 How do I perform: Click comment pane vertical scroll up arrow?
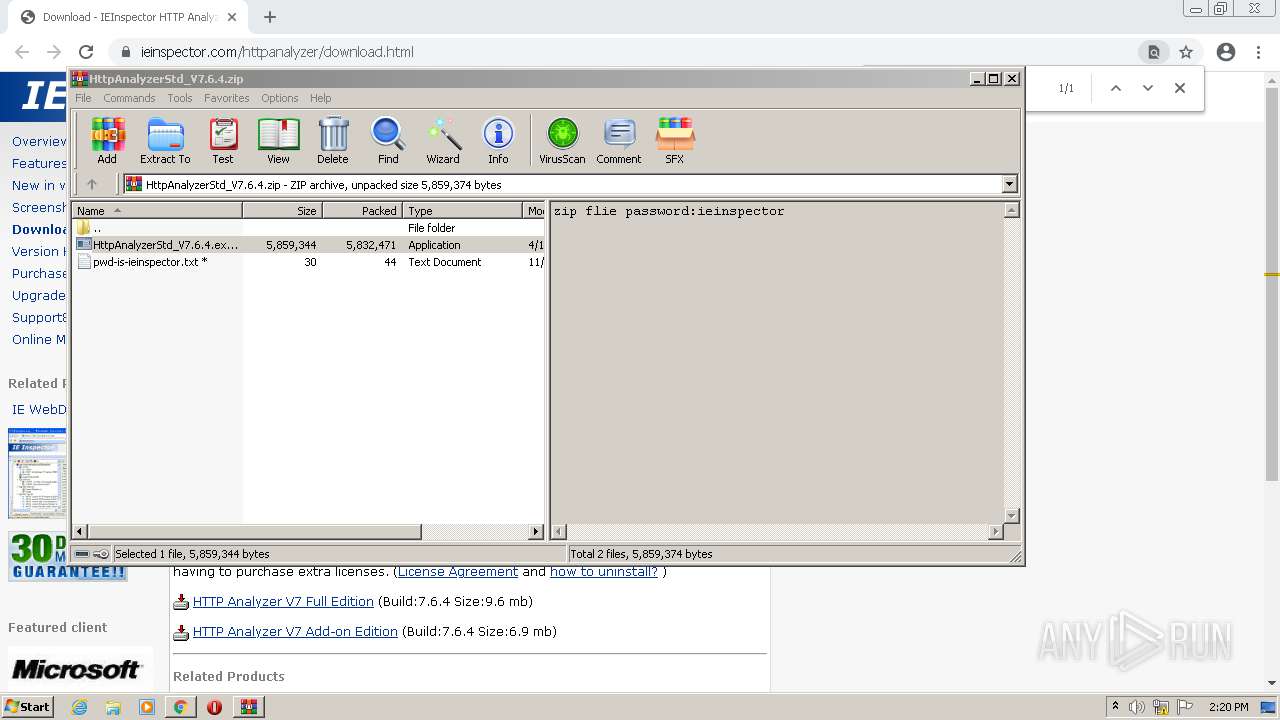[x=1011, y=210]
